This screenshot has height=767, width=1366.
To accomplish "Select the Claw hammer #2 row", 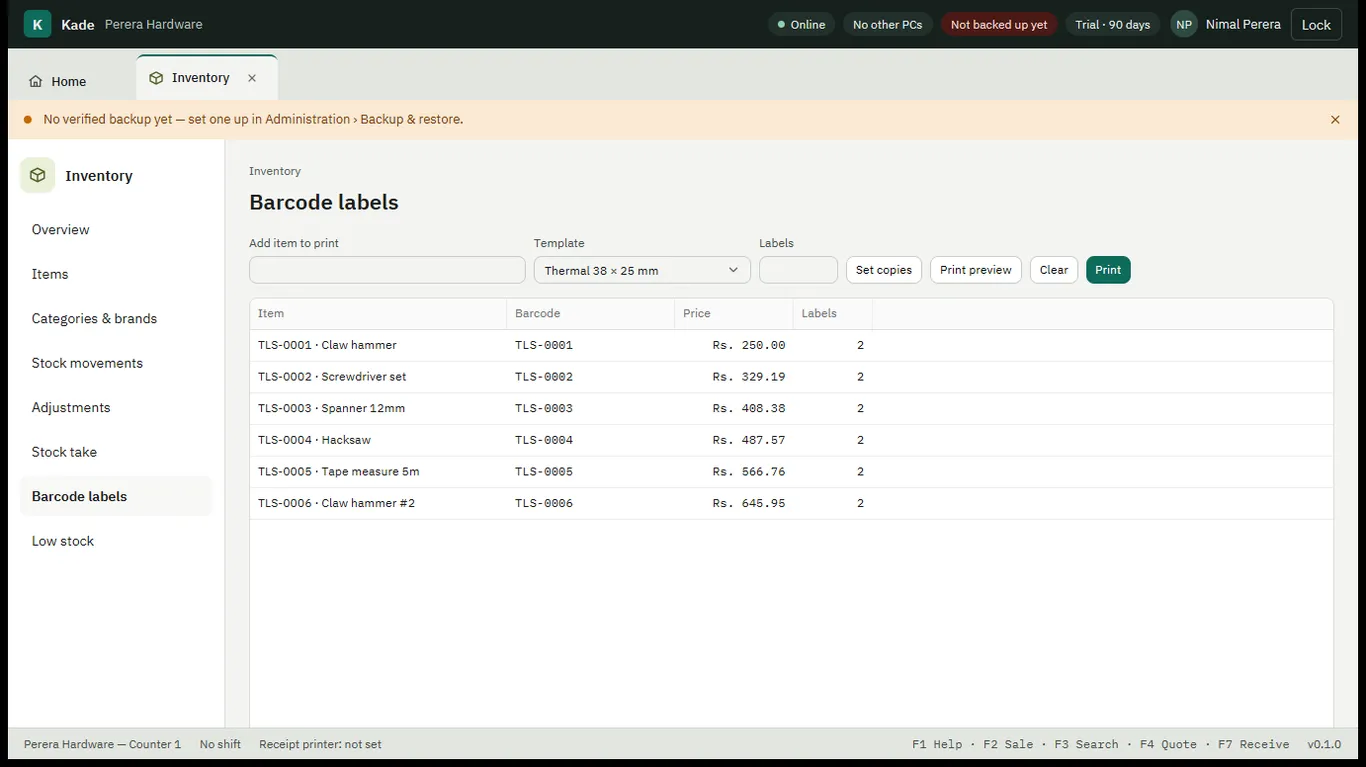I will [791, 503].
